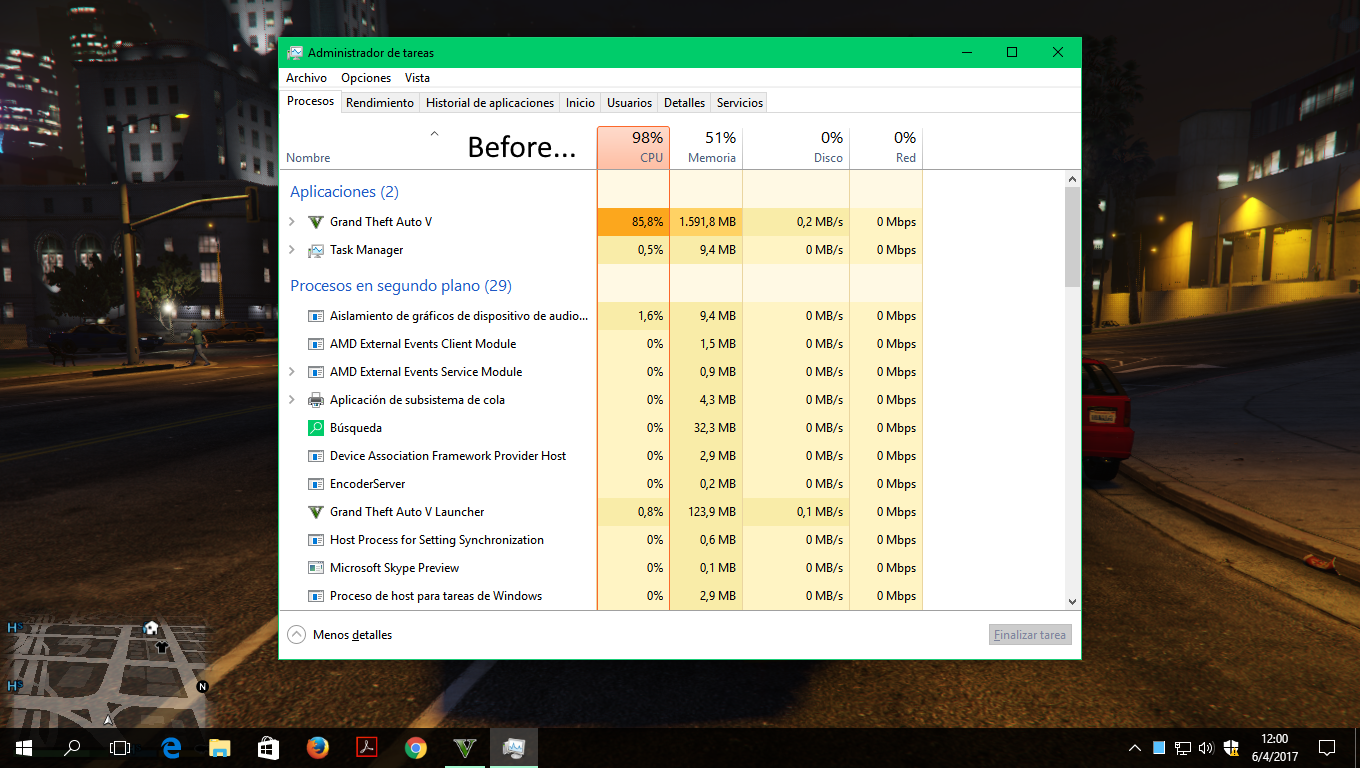Click the Finalizar tarea button
This screenshot has width=1360, height=768.
1029,635
